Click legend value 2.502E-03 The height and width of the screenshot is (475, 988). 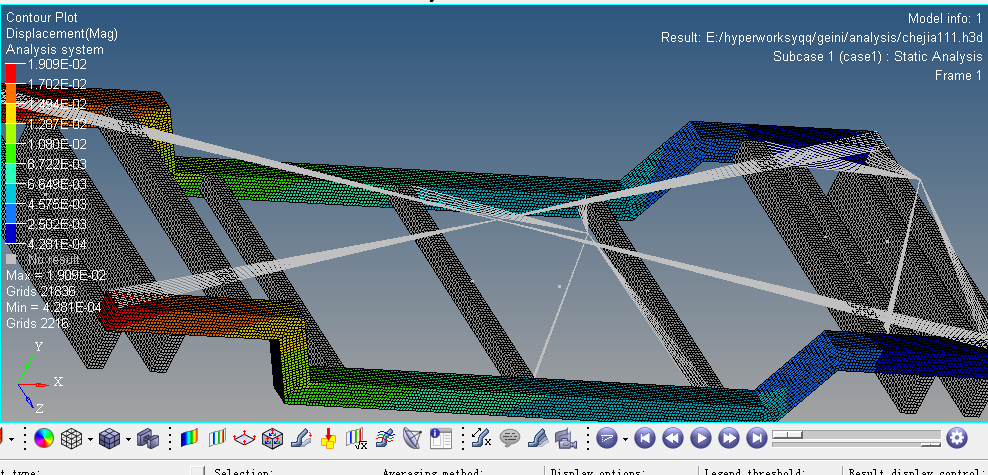click(x=57, y=224)
